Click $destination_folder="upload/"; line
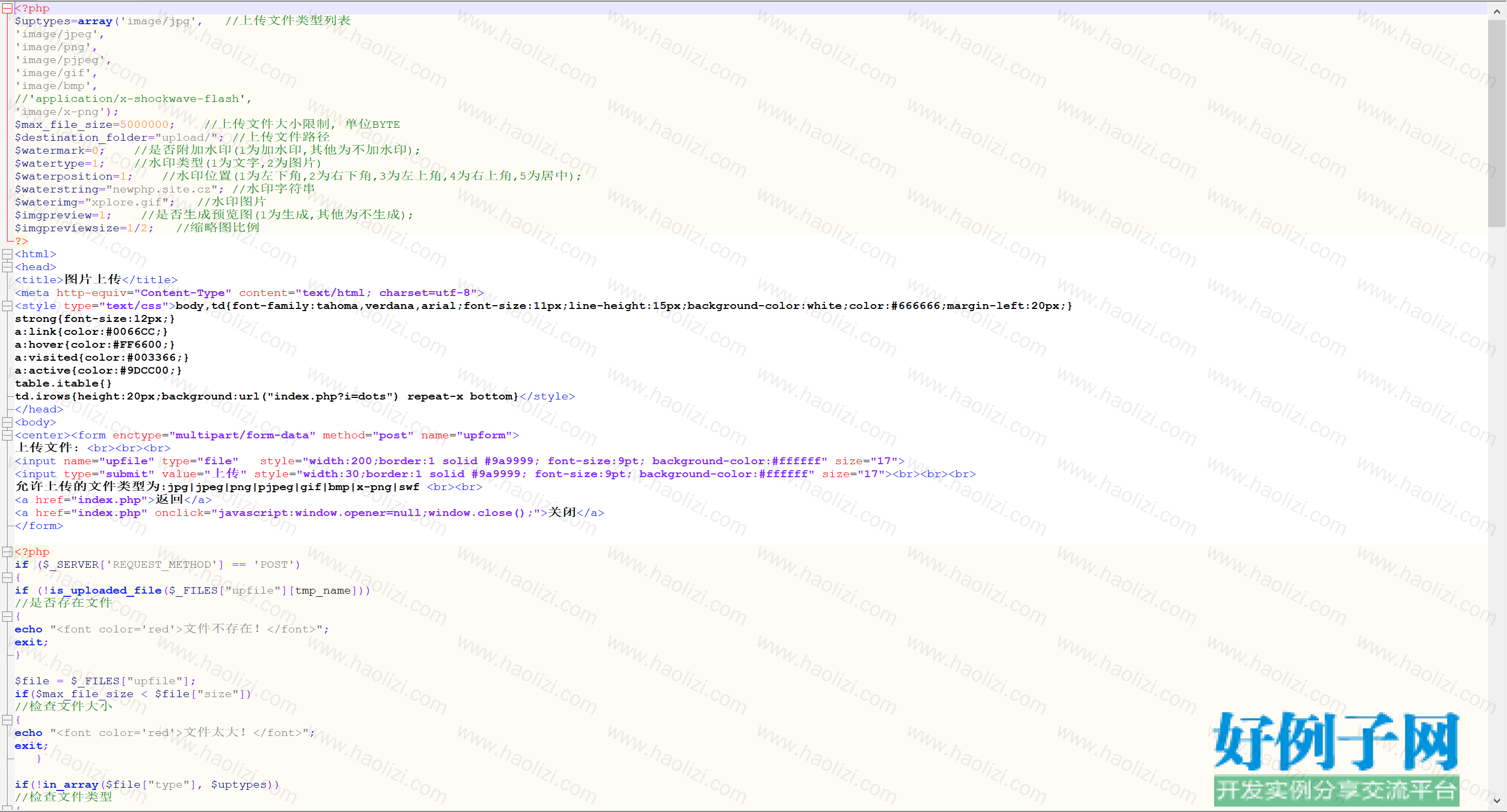The height and width of the screenshot is (812, 1507). click(x=172, y=137)
